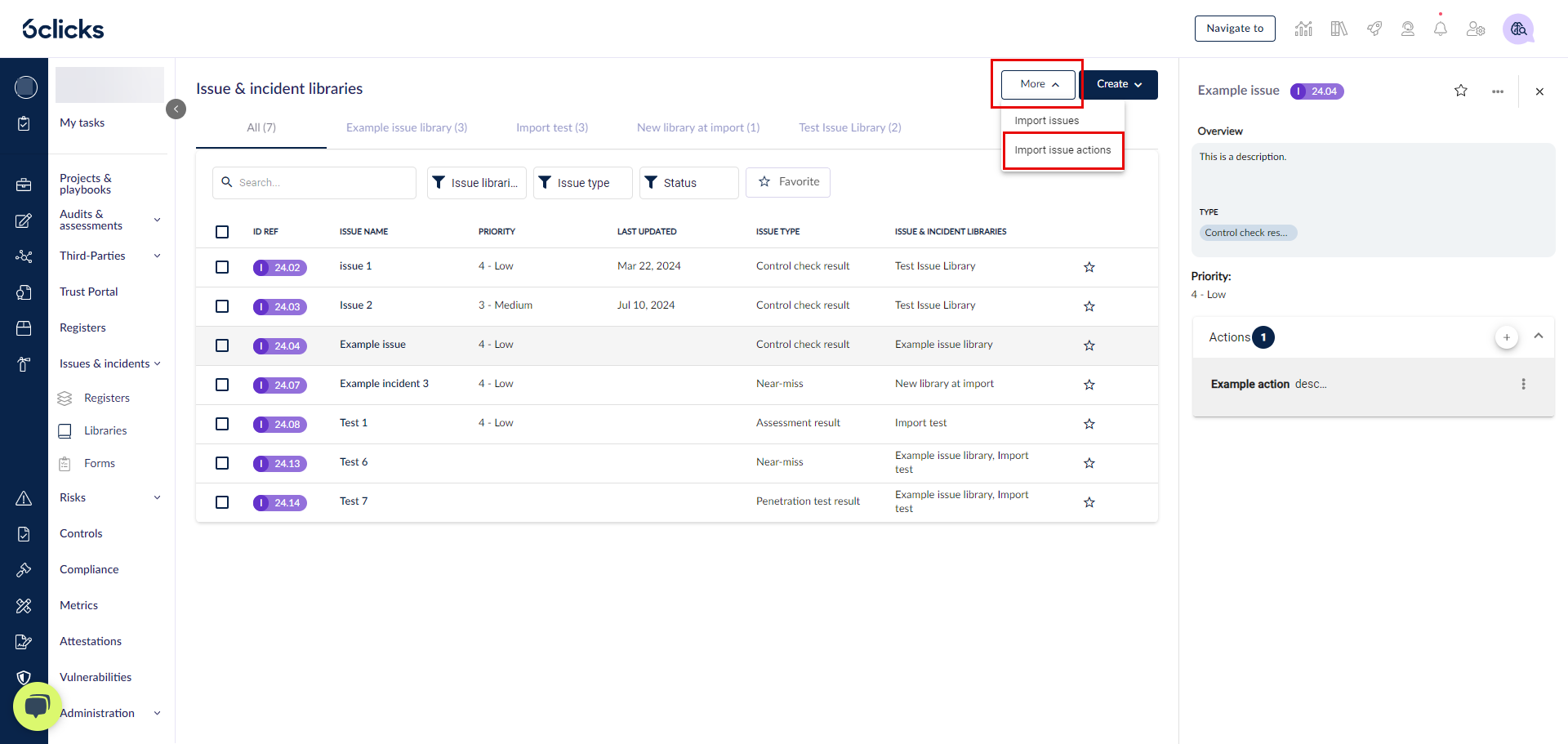1568x744 pixels.
Task: Close the Example issue detail panel
Action: click(x=1539, y=91)
